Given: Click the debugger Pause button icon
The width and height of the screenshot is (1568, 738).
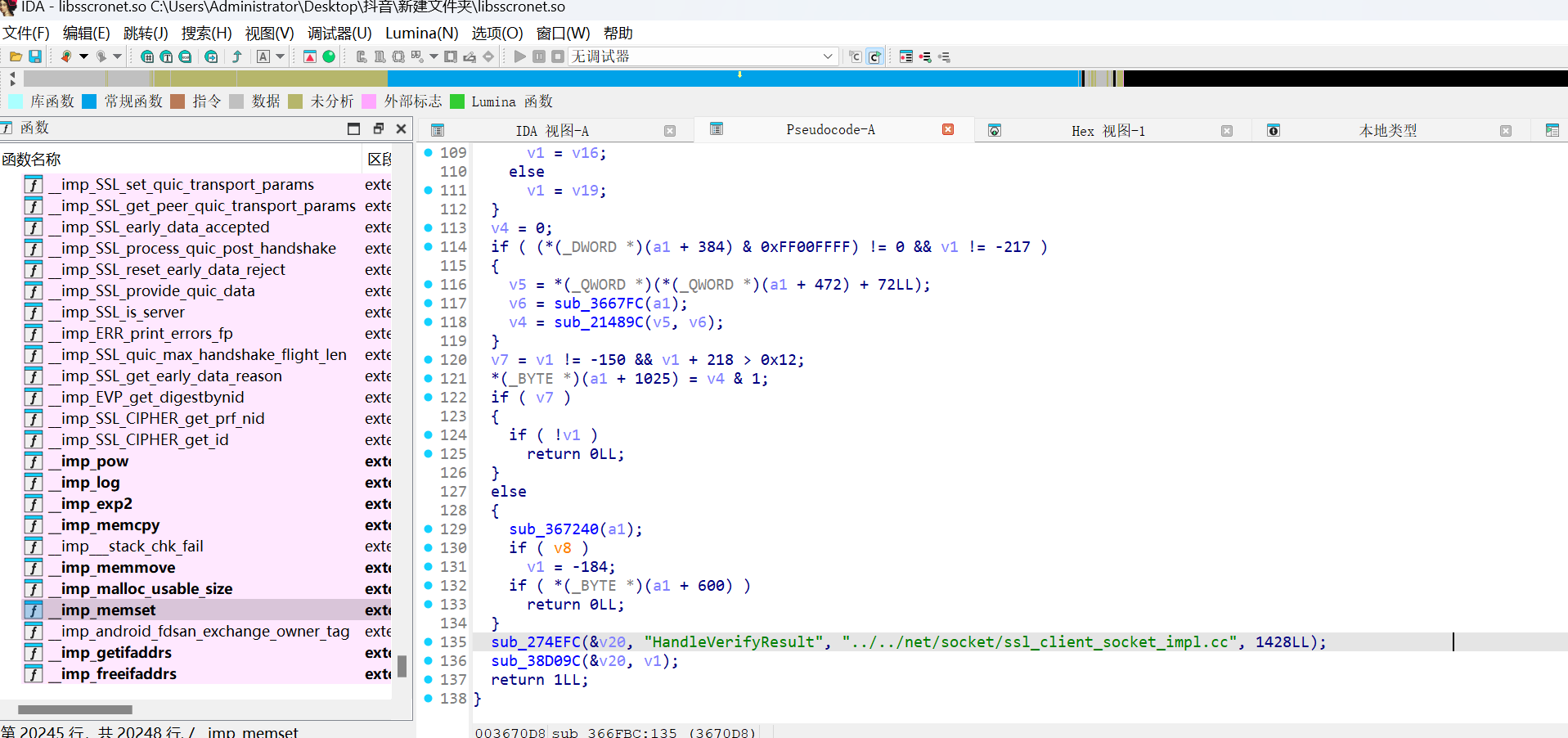Looking at the screenshot, I should pos(539,56).
